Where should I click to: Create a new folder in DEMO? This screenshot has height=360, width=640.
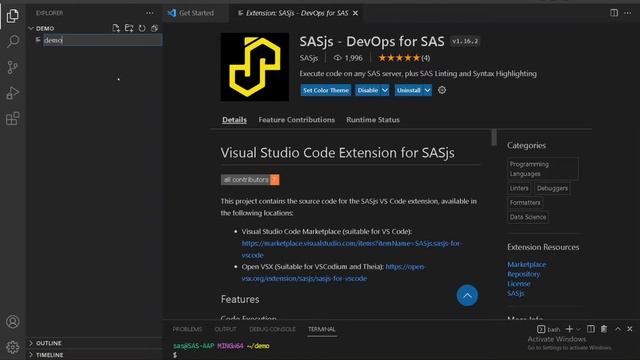[x=129, y=28]
